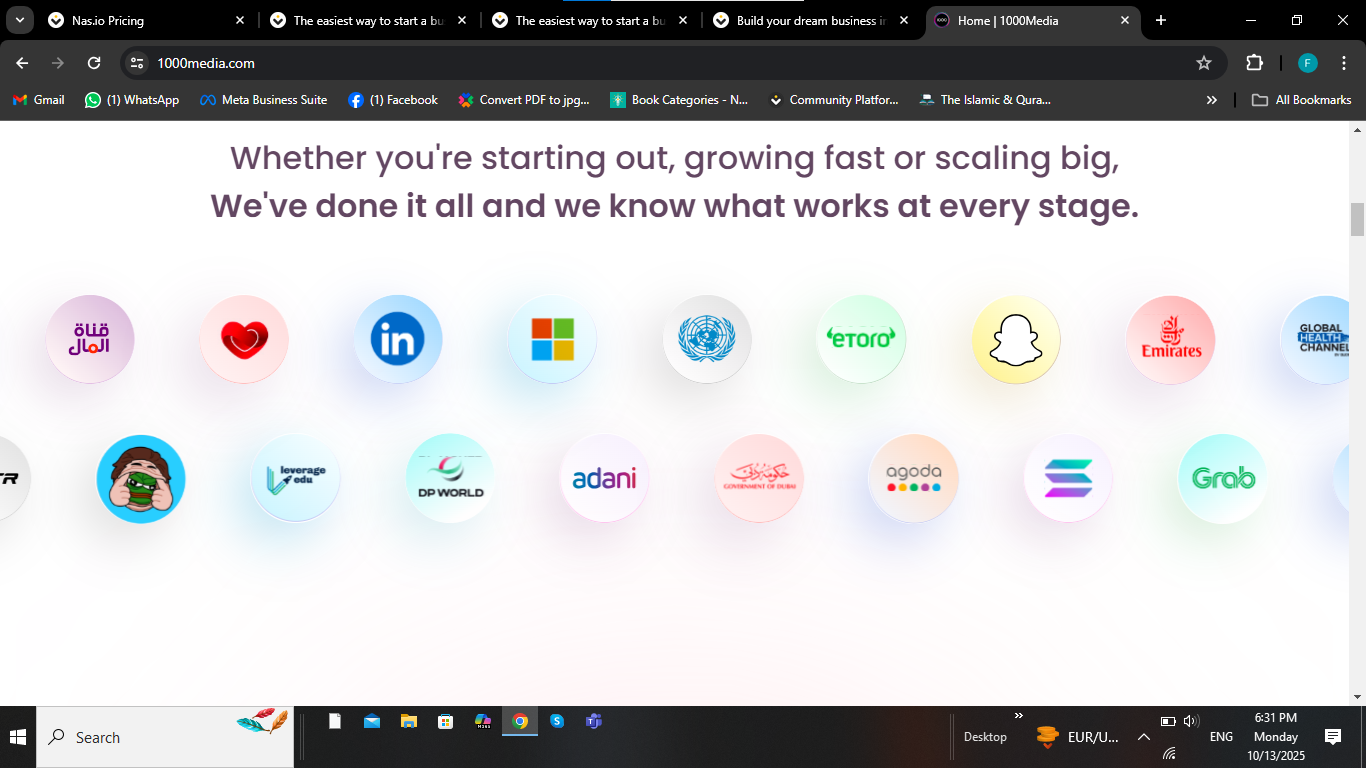The image size is (1366, 768).
Task: Click the eToro logo circle
Action: pos(861,340)
